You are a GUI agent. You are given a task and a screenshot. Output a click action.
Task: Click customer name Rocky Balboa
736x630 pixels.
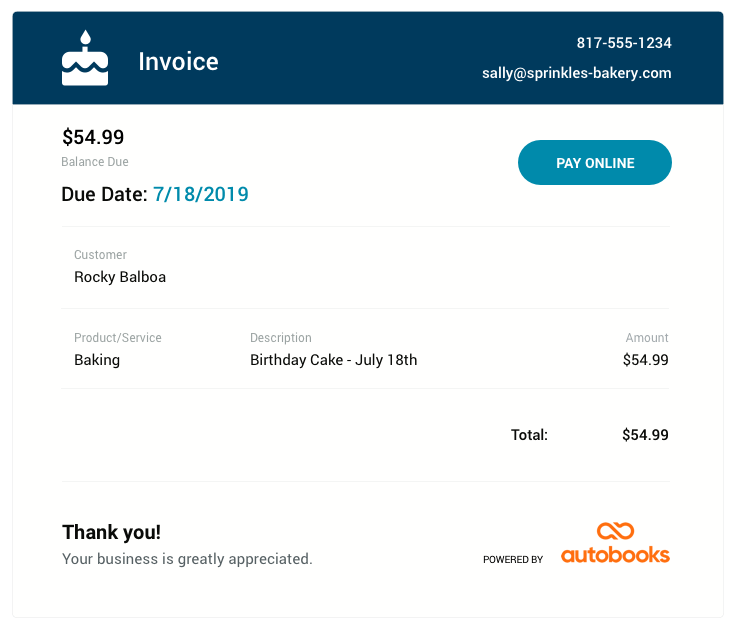coord(120,277)
